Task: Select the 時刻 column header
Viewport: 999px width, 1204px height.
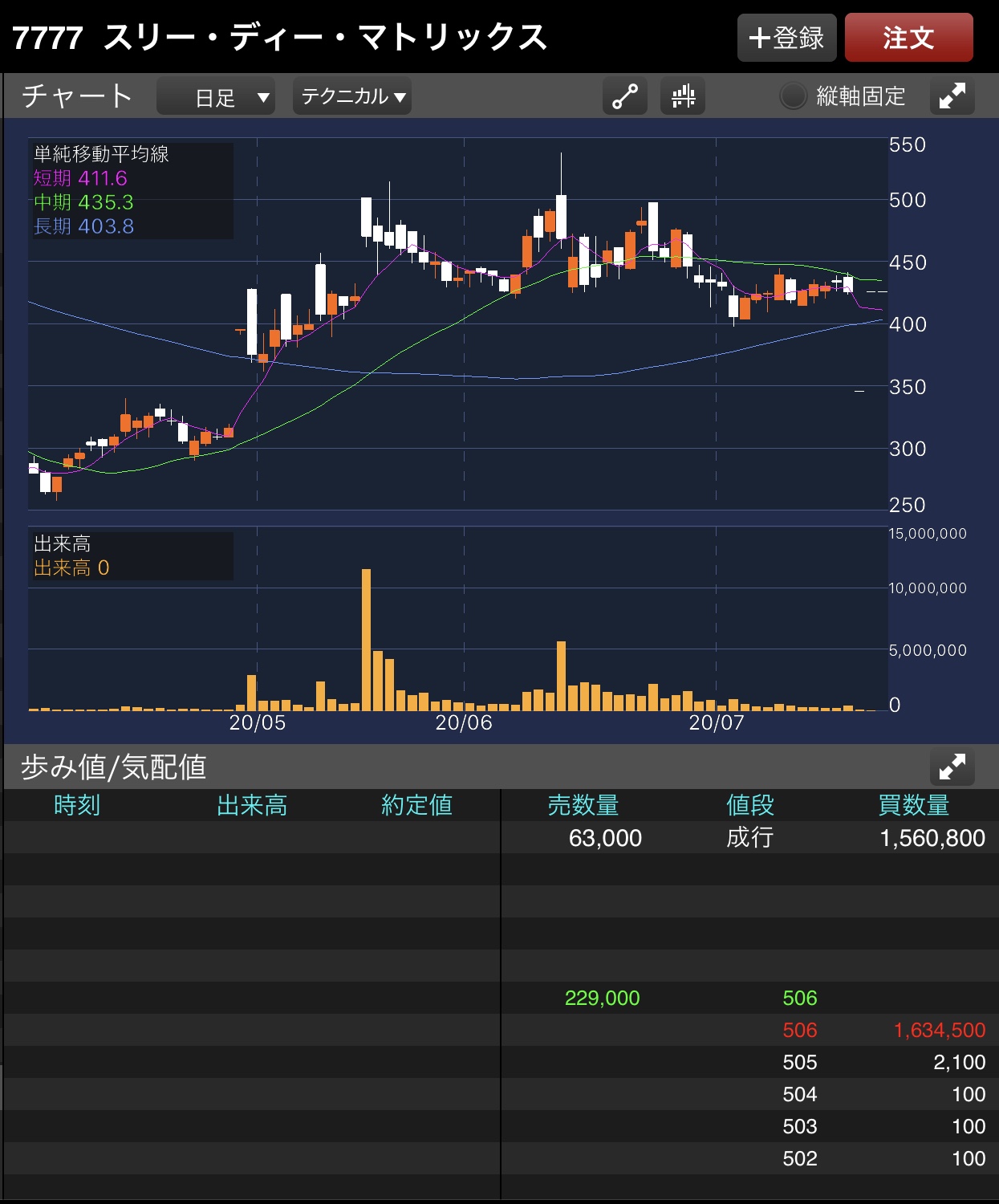Action: point(77,805)
